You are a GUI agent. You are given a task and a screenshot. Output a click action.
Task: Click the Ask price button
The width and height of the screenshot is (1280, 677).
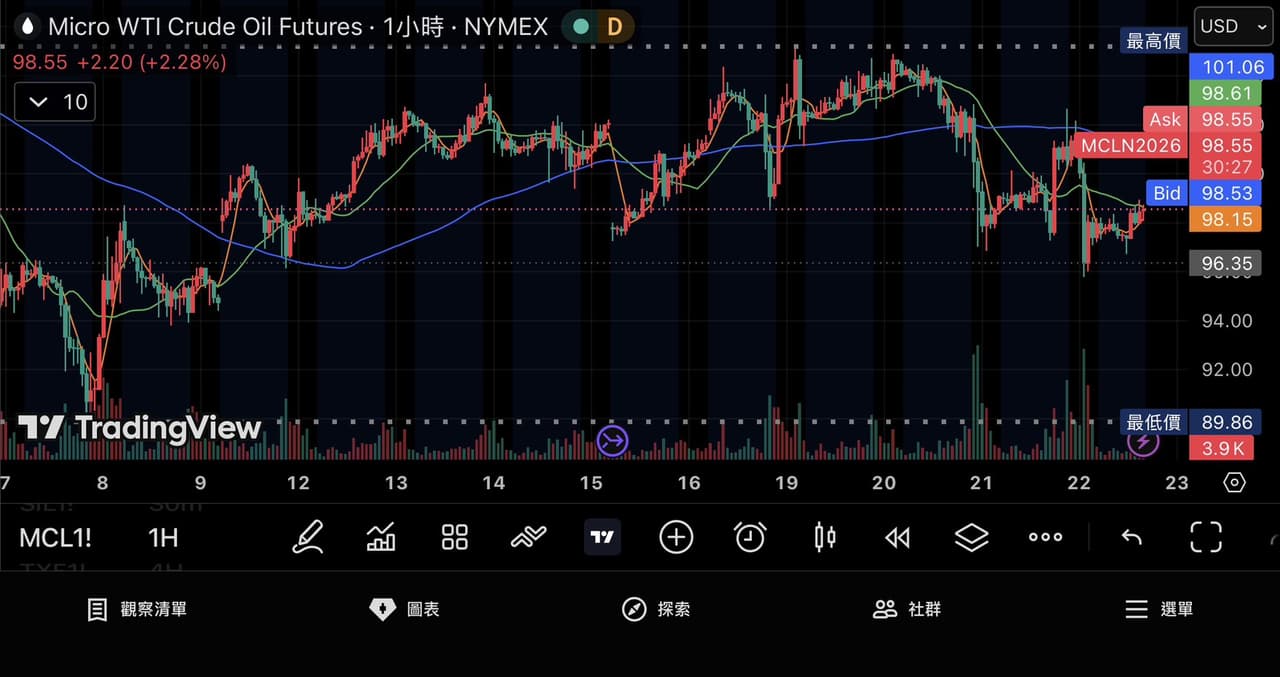click(1164, 120)
